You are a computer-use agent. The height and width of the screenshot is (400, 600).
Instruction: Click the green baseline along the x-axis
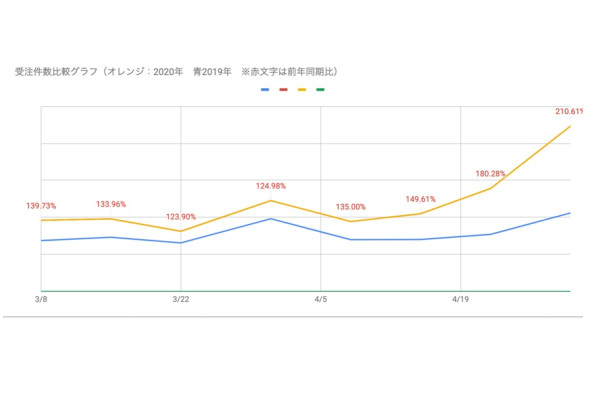(300, 291)
